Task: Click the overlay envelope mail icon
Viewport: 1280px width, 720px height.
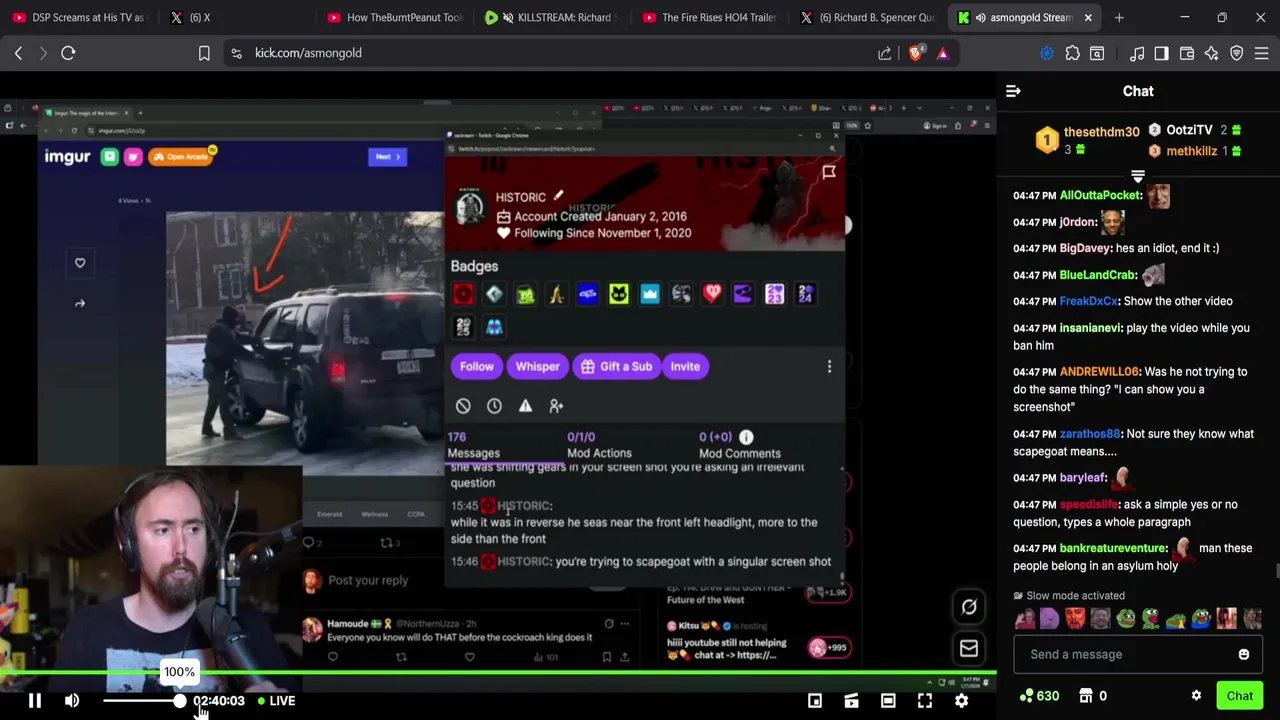Action: click(969, 649)
